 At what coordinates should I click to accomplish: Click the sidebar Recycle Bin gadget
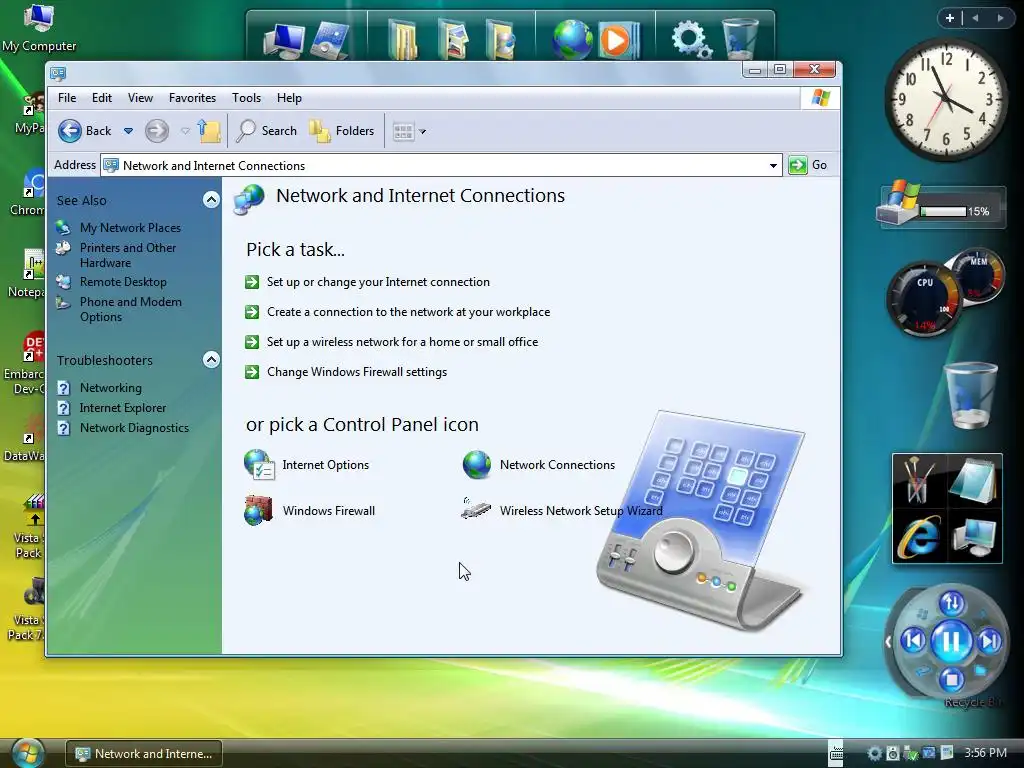pos(971,395)
